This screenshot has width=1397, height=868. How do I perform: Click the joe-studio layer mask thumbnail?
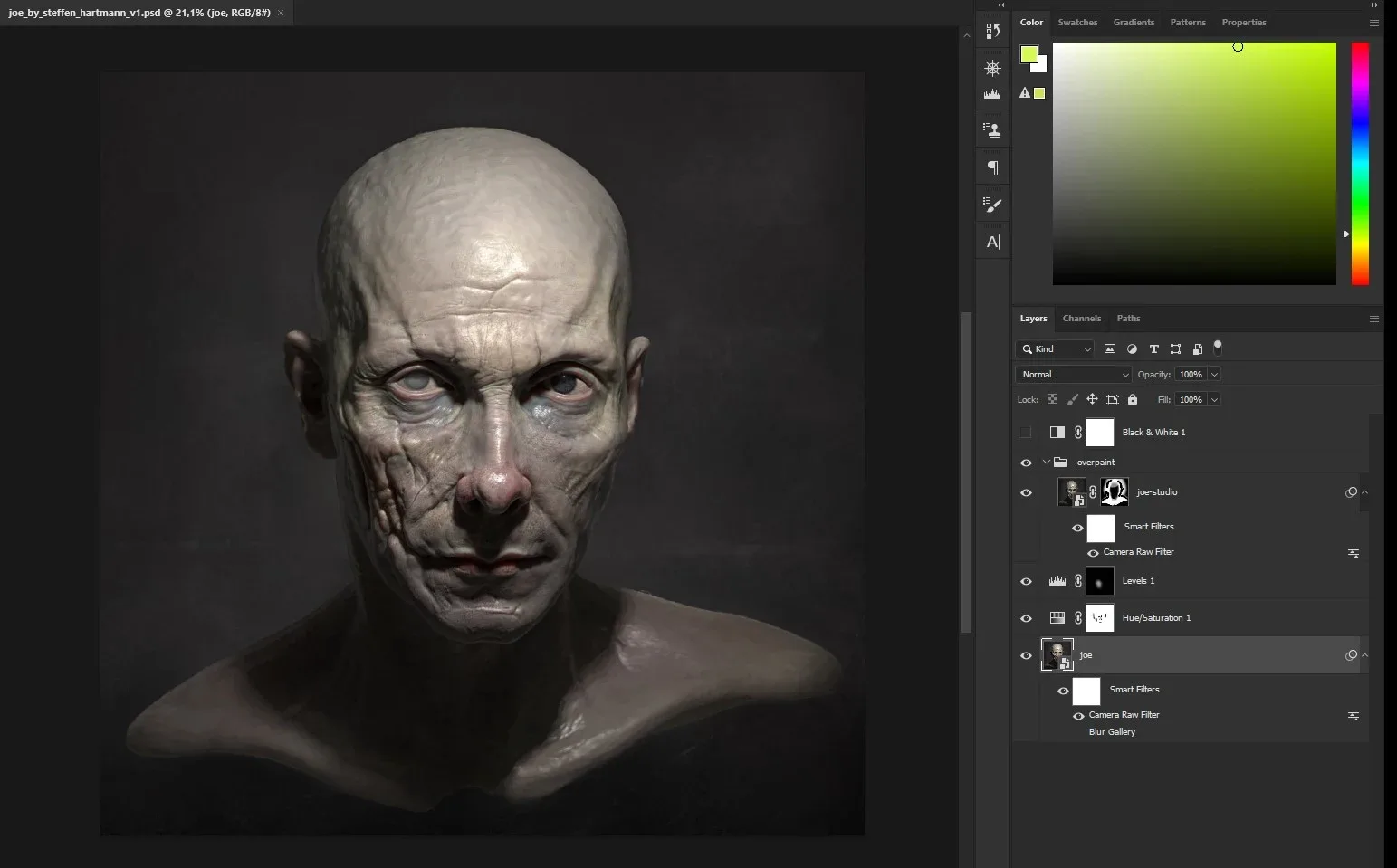pos(1115,492)
